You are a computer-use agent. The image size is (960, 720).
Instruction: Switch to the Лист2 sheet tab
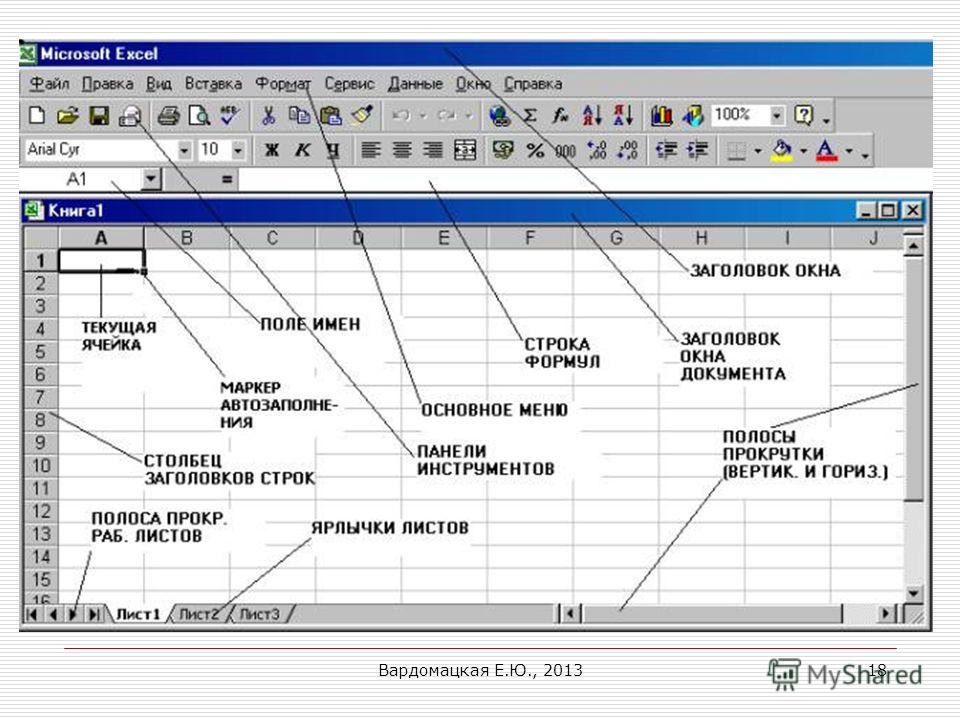[198, 614]
